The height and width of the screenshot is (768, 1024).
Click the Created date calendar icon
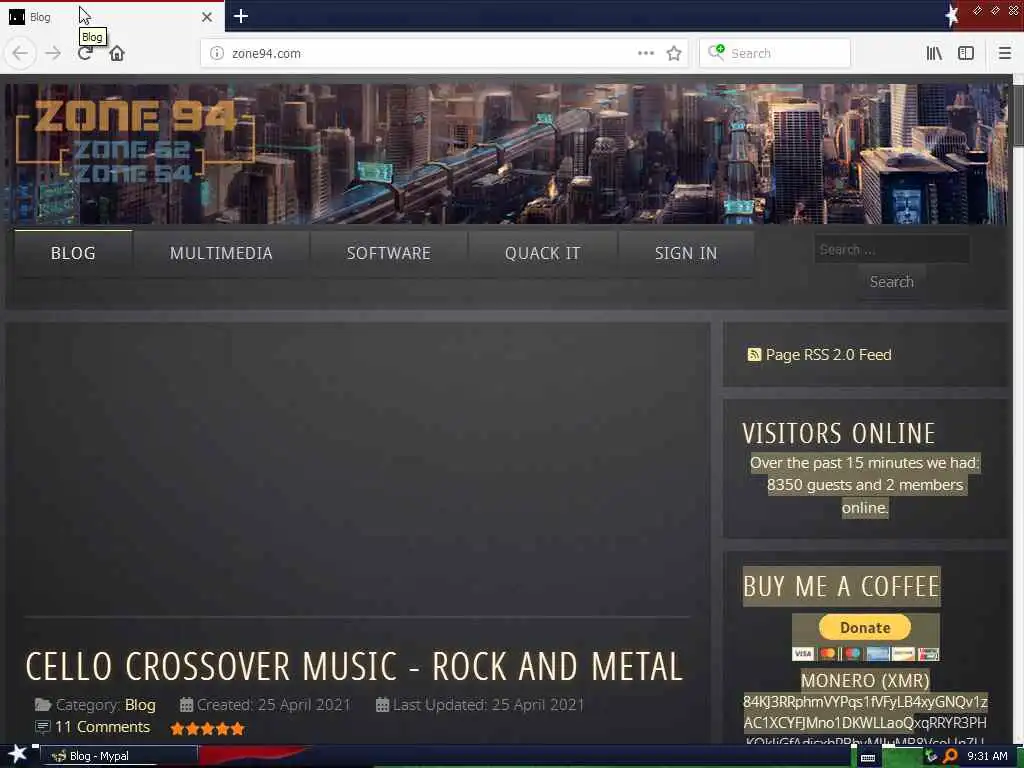(x=186, y=705)
